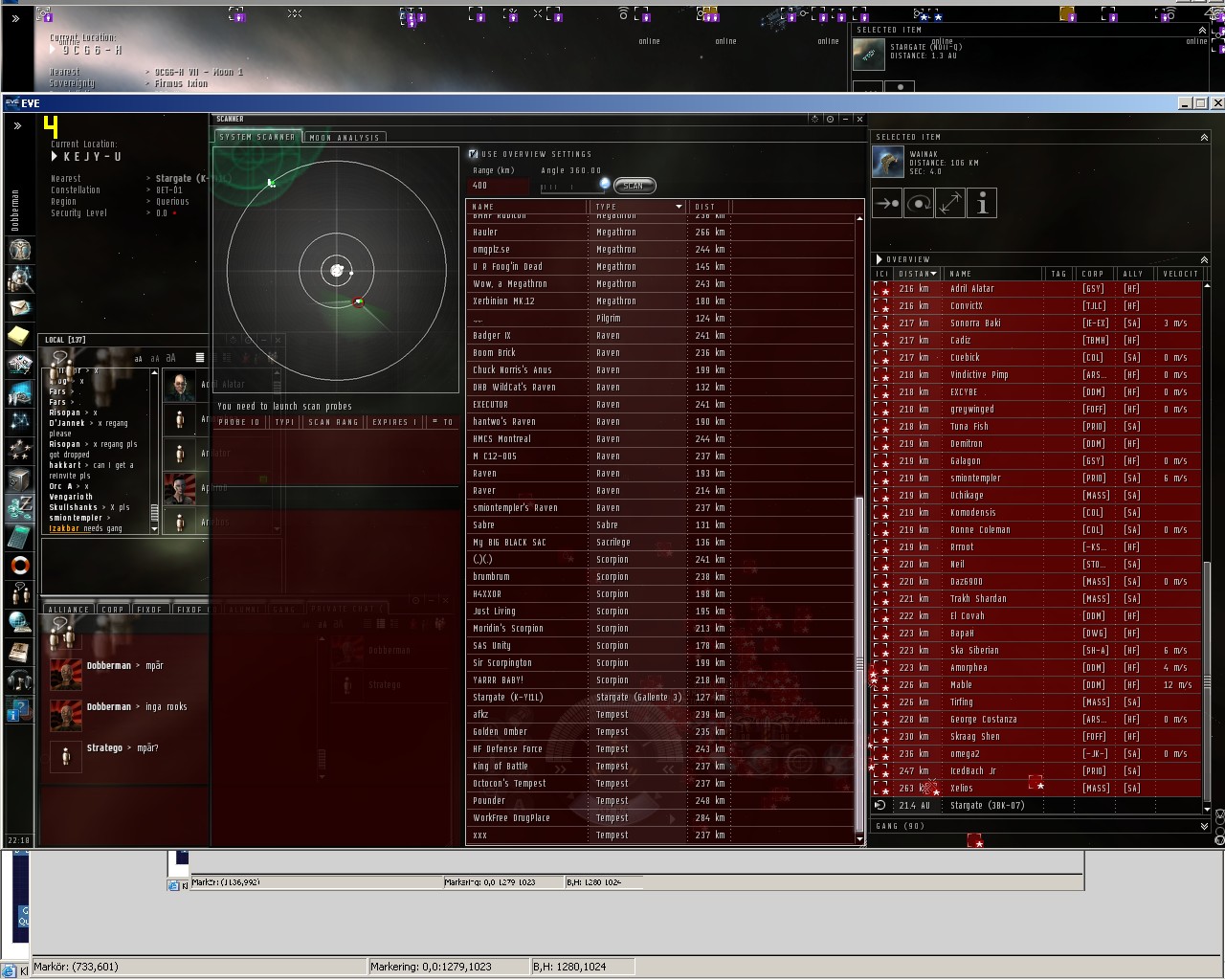Viewport: 1225px width, 980px height.
Task: Click the Wainak ship thumbnail
Action: click(888, 162)
